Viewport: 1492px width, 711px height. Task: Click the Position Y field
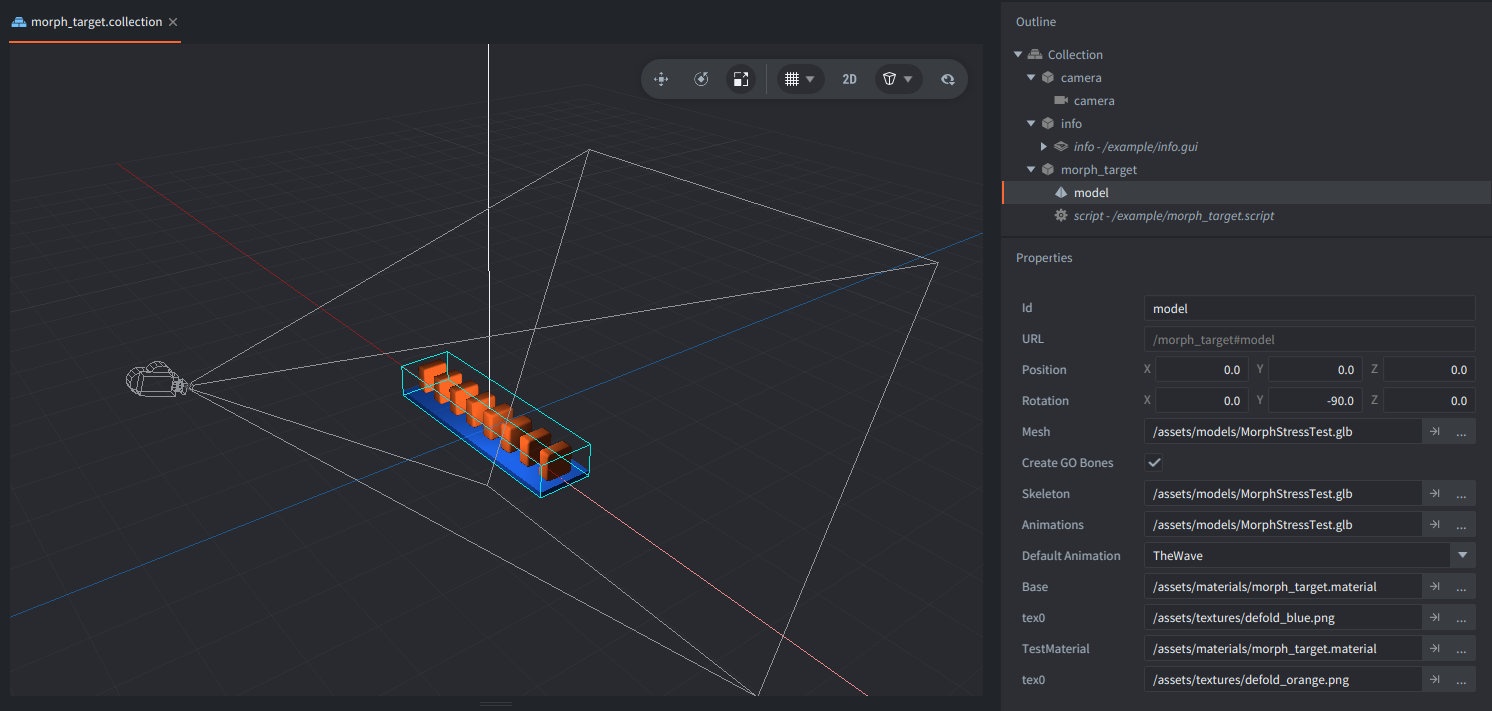[1316, 370]
